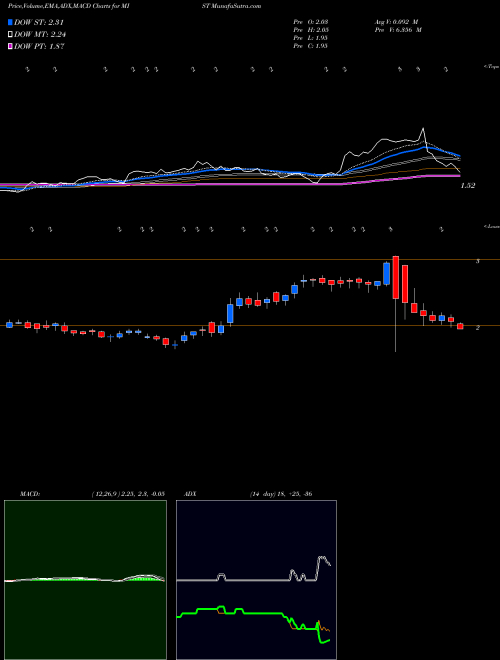Image resolution: width=500 pixels, height=660 pixels.
Task: Select the 'DOW ST: 2.31' legend label
Action: pos(39,22)
